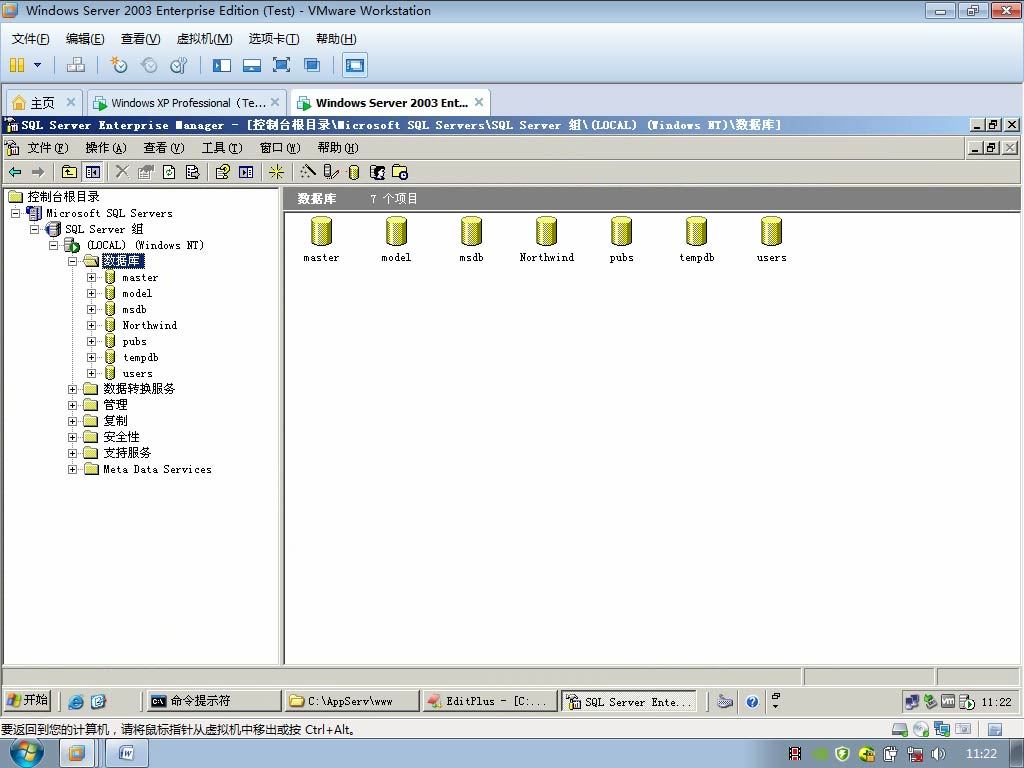This screenshot has width=1024, height=768.
Task: Click the New Login toolbar icon
Action: [x=377, y=172]
